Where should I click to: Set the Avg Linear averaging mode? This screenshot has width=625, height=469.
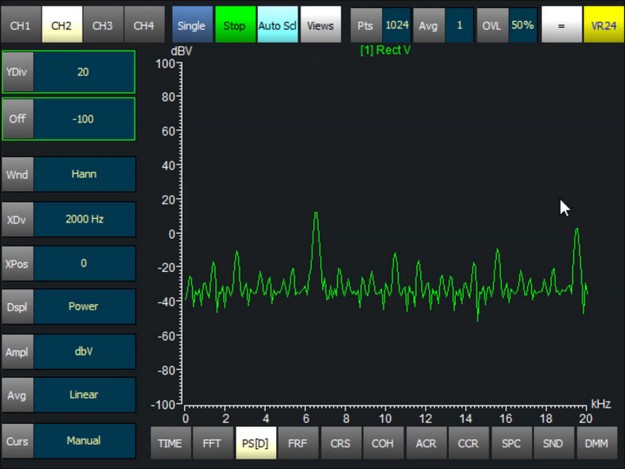[84, 395]
